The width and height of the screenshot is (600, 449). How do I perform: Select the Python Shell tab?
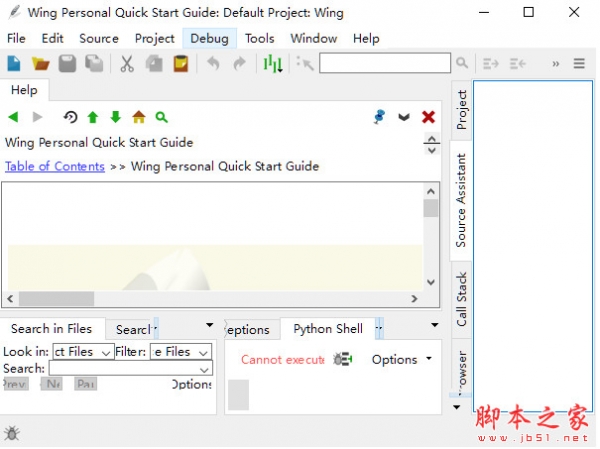[328, 329]
